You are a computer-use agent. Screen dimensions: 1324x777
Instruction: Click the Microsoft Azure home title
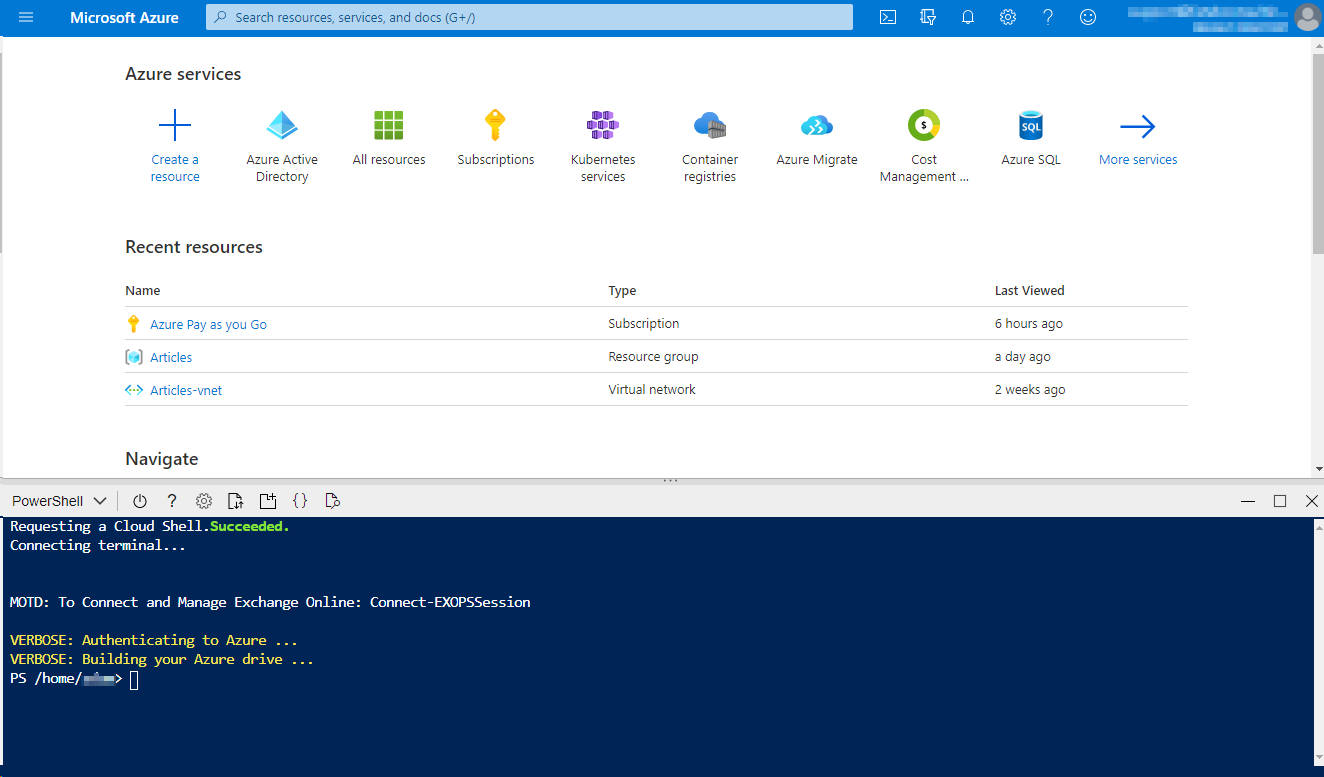click(125, 18)
